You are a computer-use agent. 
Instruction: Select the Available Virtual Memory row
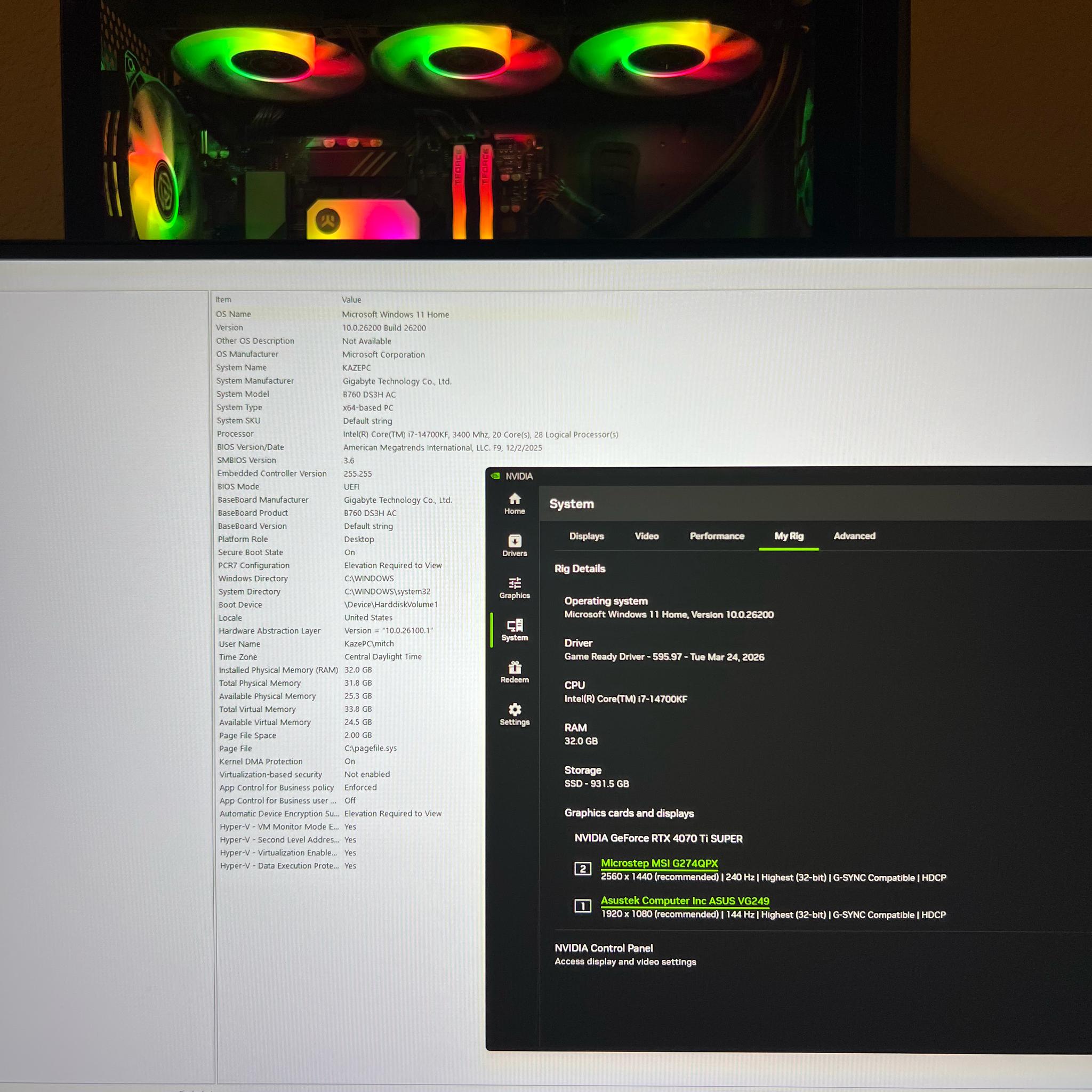(x=295, y=722)
